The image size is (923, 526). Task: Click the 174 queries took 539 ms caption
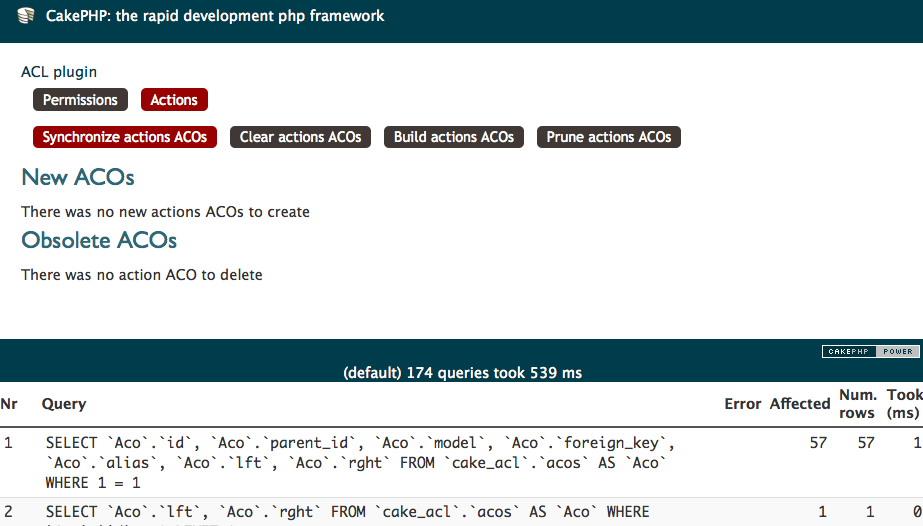(461, 372)
